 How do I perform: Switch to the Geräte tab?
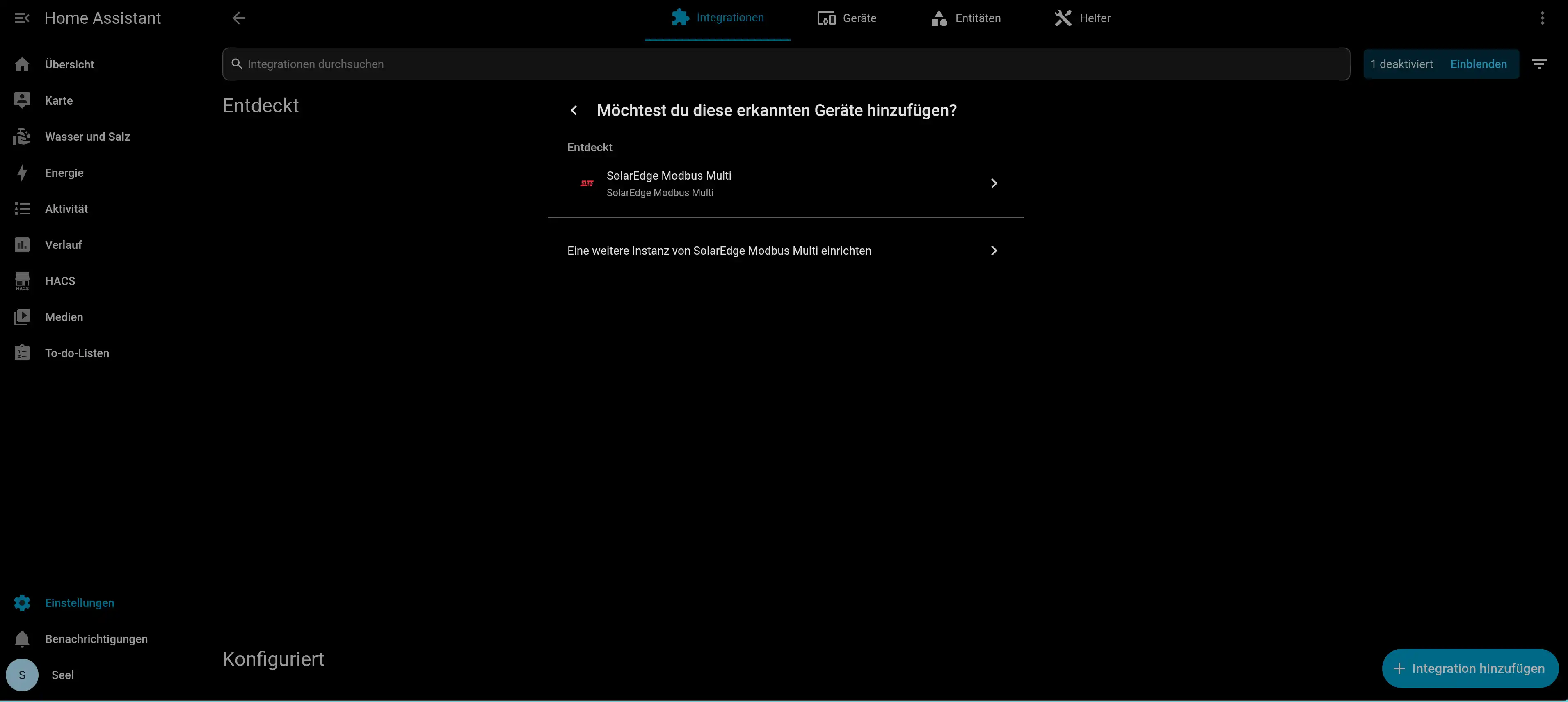pyautogui.click(x=847, y=18)
